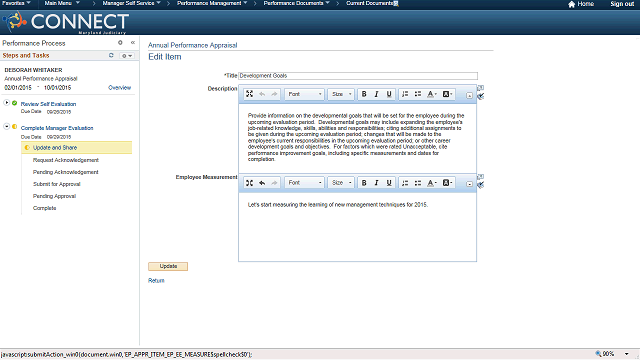Maximize the Employee Measurement editor
This screenshot has width=640, height=360.
(249, 182)
